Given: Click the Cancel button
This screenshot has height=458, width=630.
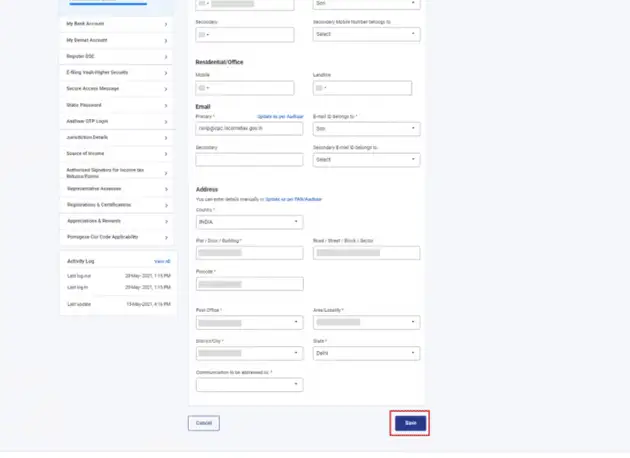Looking at the screenshot, I should point(204,423).
